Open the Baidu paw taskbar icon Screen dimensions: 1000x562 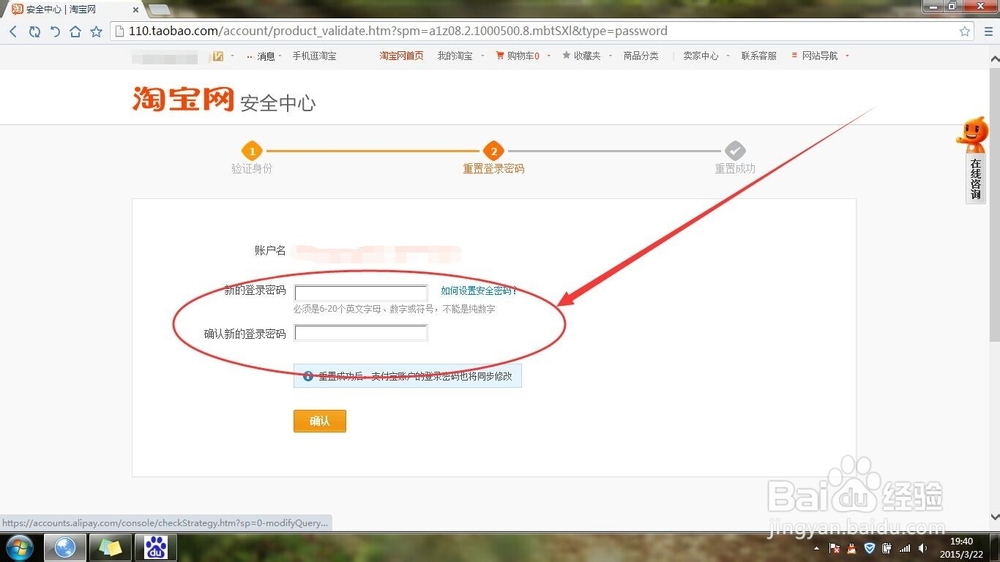[155, 547]
